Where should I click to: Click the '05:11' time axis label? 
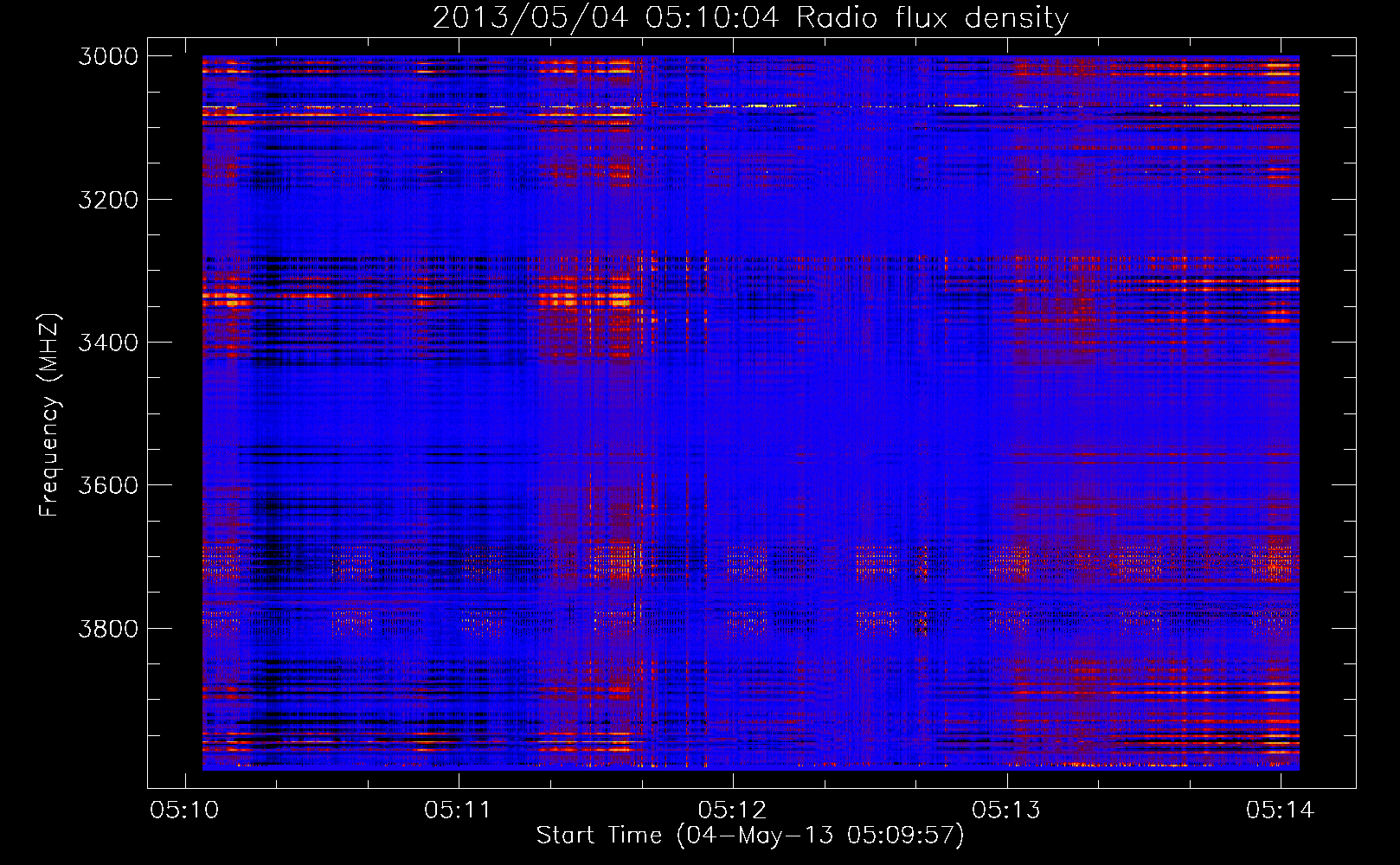pyautogui.click(x=458, y=811)
